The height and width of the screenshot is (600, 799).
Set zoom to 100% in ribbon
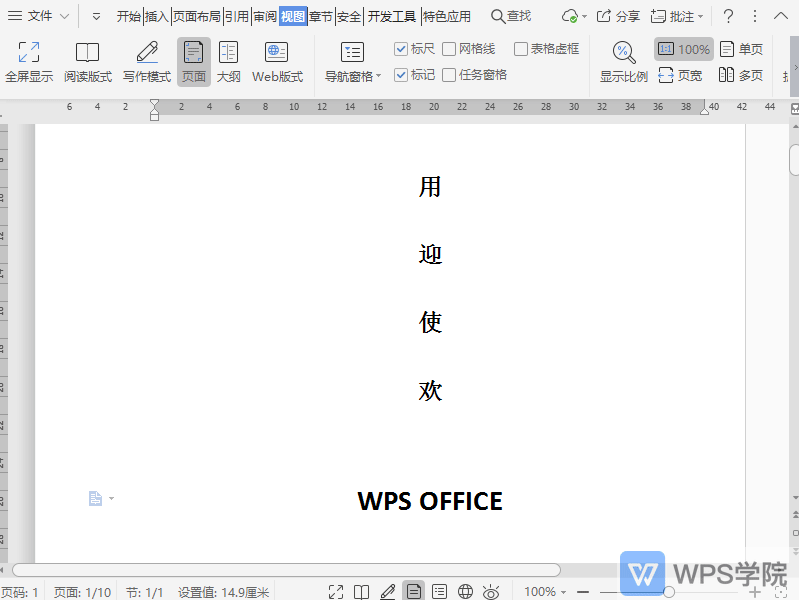(683, 49)
